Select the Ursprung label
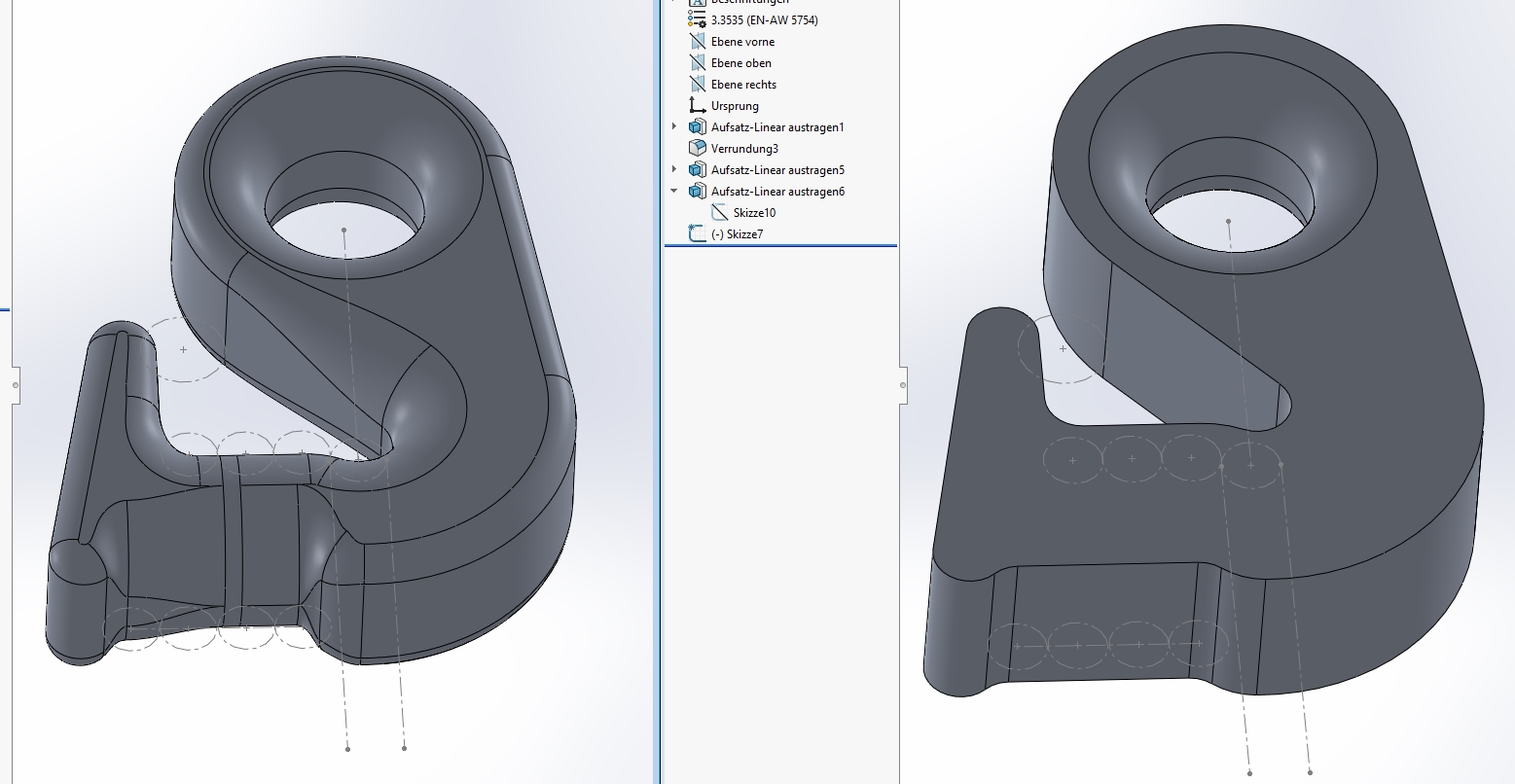 (x=736, y=106)
